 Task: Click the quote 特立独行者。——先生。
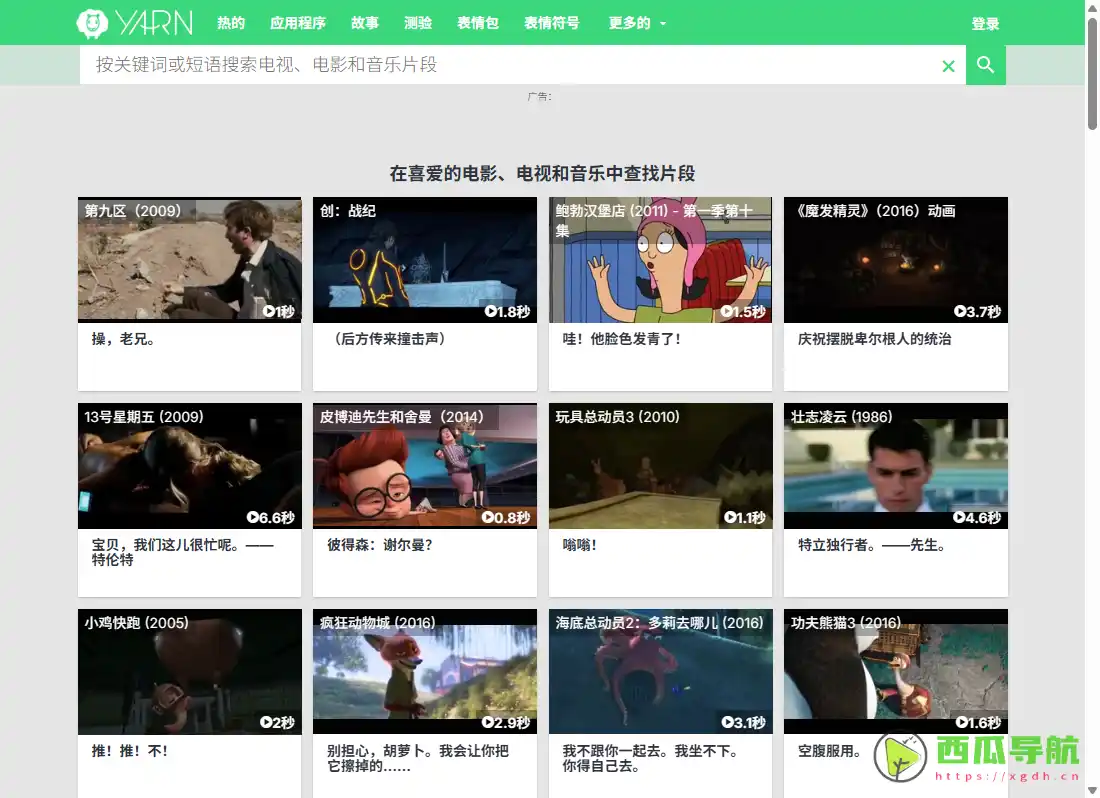pyautogui.click(x=872, y=545)
